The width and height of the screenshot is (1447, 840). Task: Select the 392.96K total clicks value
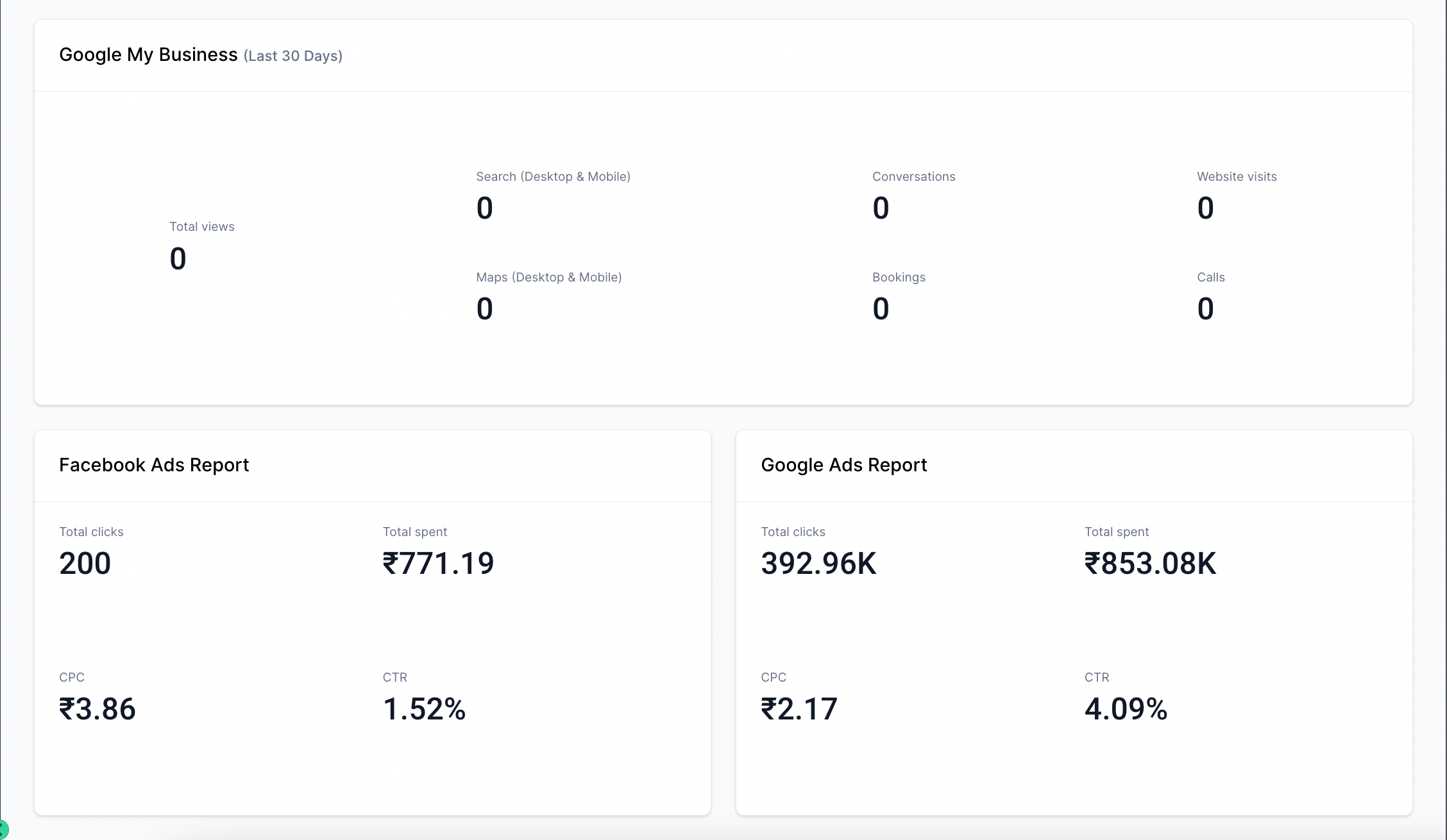[x=818, y=564]
